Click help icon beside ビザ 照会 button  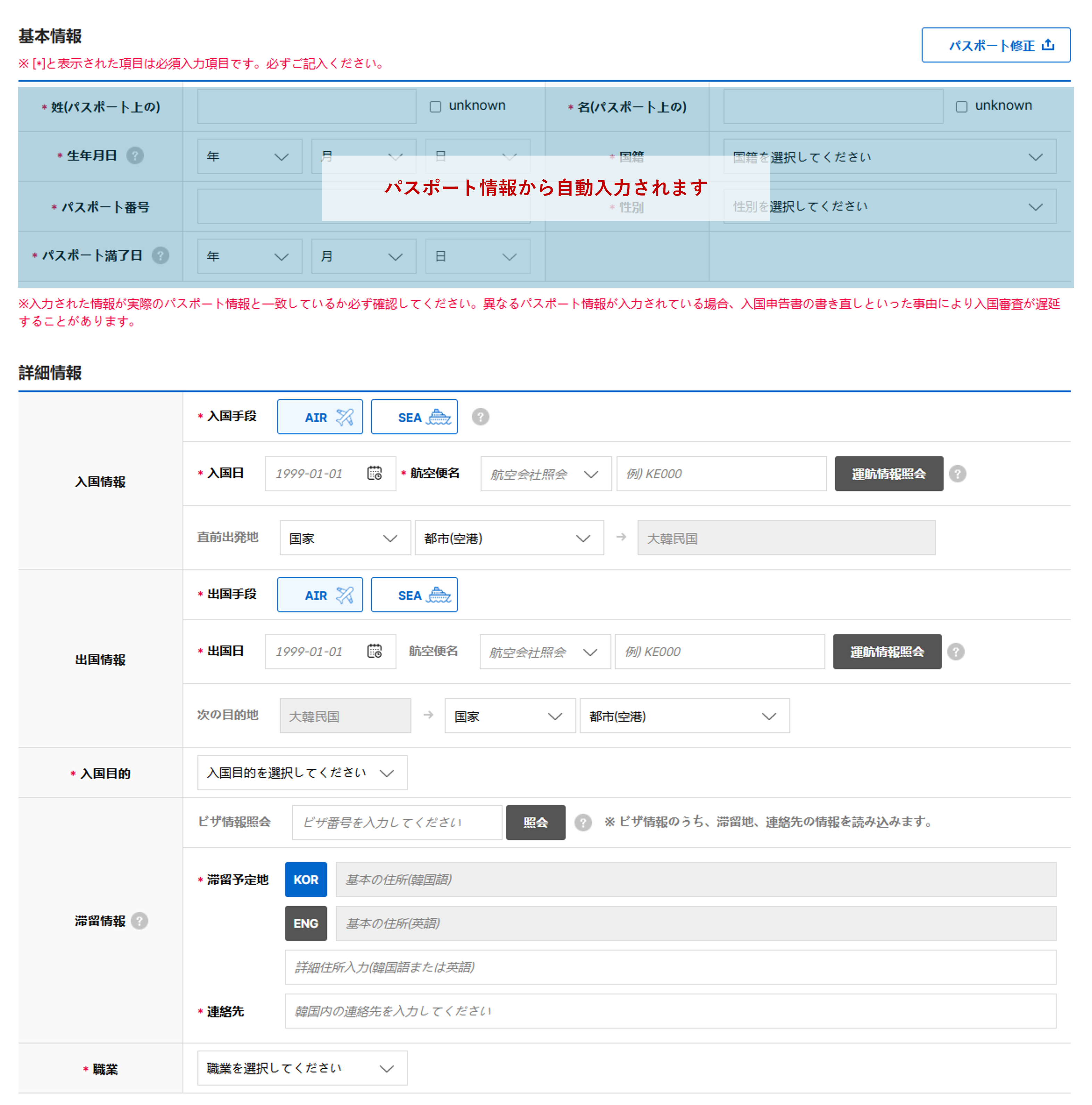[583, 822]
